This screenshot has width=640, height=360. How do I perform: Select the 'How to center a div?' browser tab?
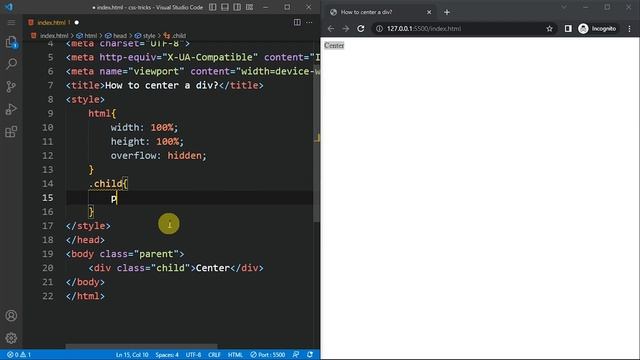tap(381, 12)
